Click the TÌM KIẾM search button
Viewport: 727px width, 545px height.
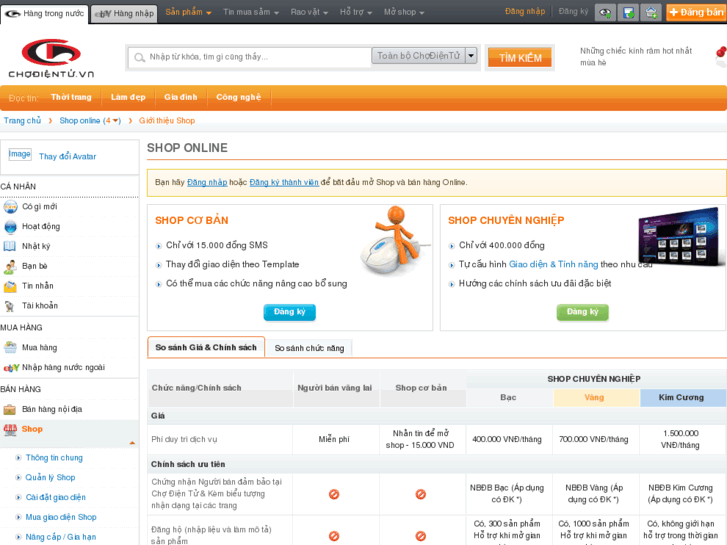tap(520, 58)
